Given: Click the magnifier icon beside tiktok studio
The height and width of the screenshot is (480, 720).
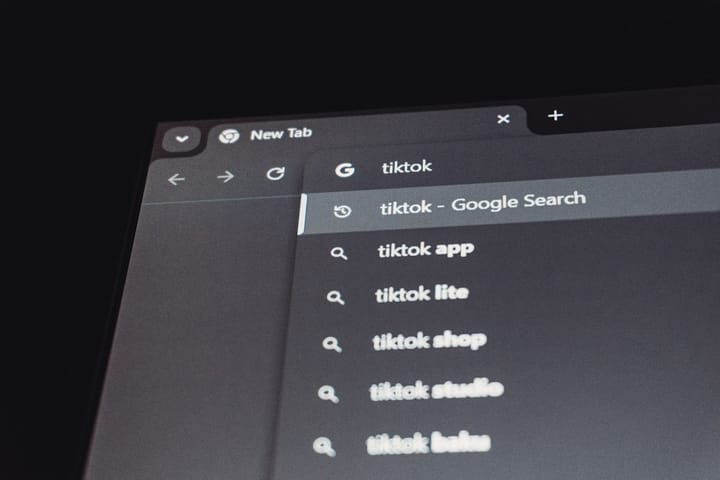Looking at the screenshot, I should (328, 394).
